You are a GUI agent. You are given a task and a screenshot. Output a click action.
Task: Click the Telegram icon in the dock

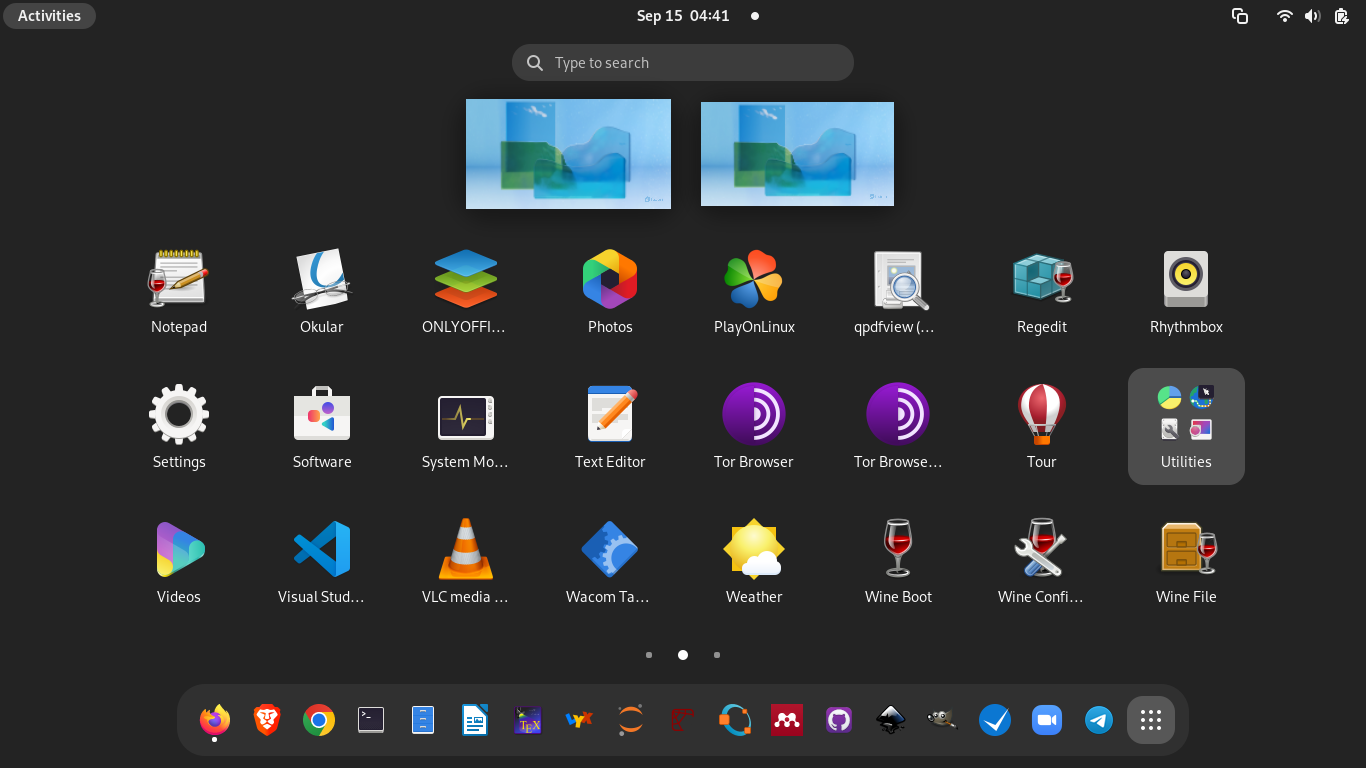click(x=1098, y=720)
